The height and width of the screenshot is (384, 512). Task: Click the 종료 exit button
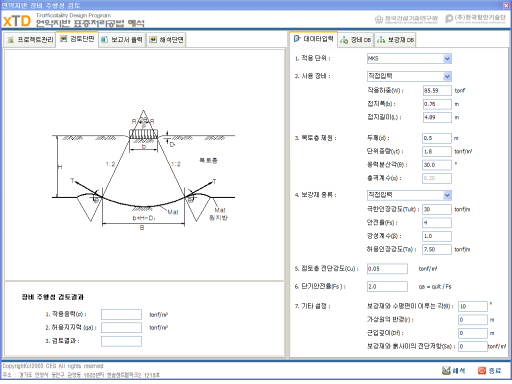[x=489, y=371]
